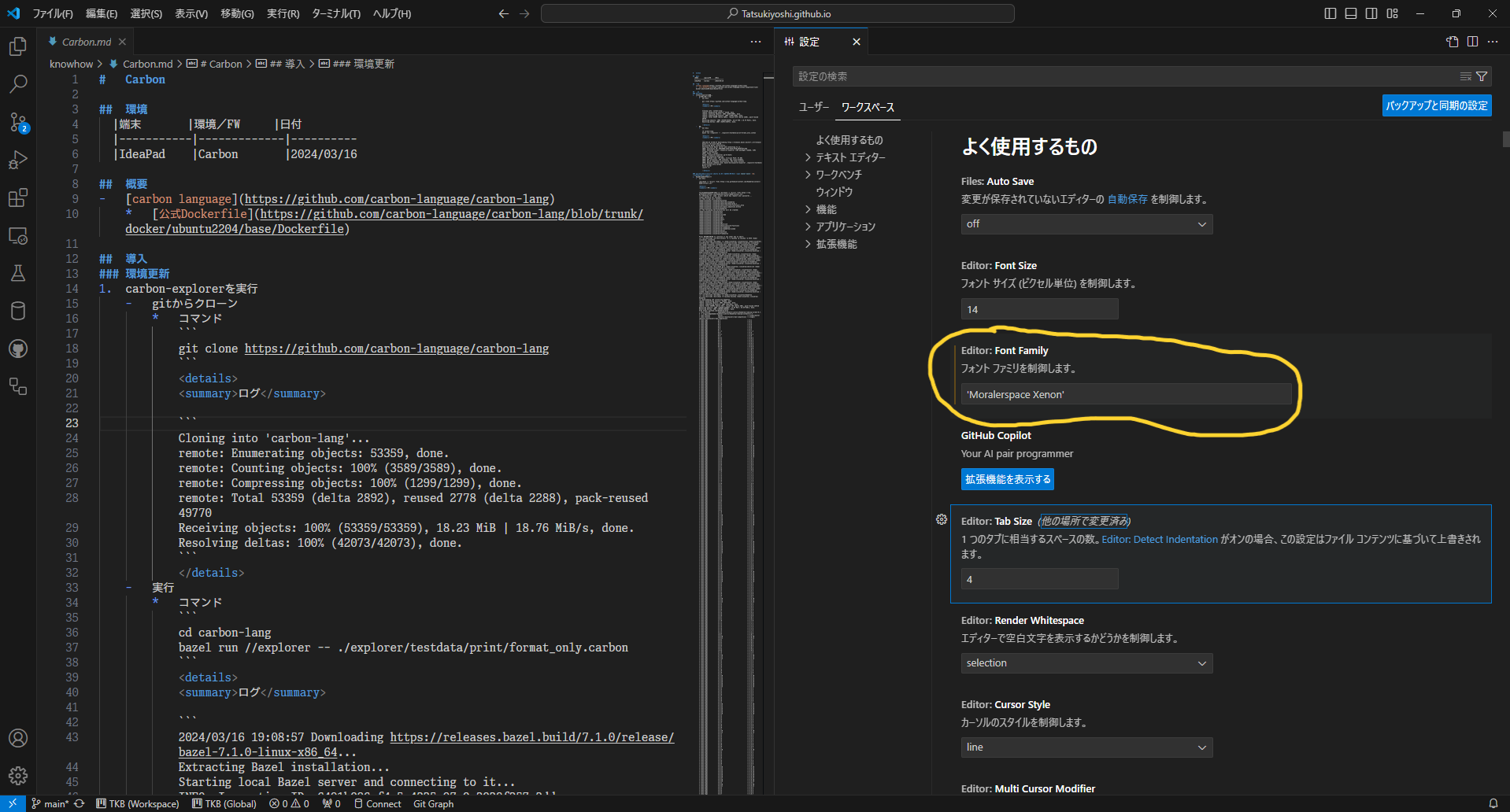Click the Font Size input showing 14

click(1039, 309)
